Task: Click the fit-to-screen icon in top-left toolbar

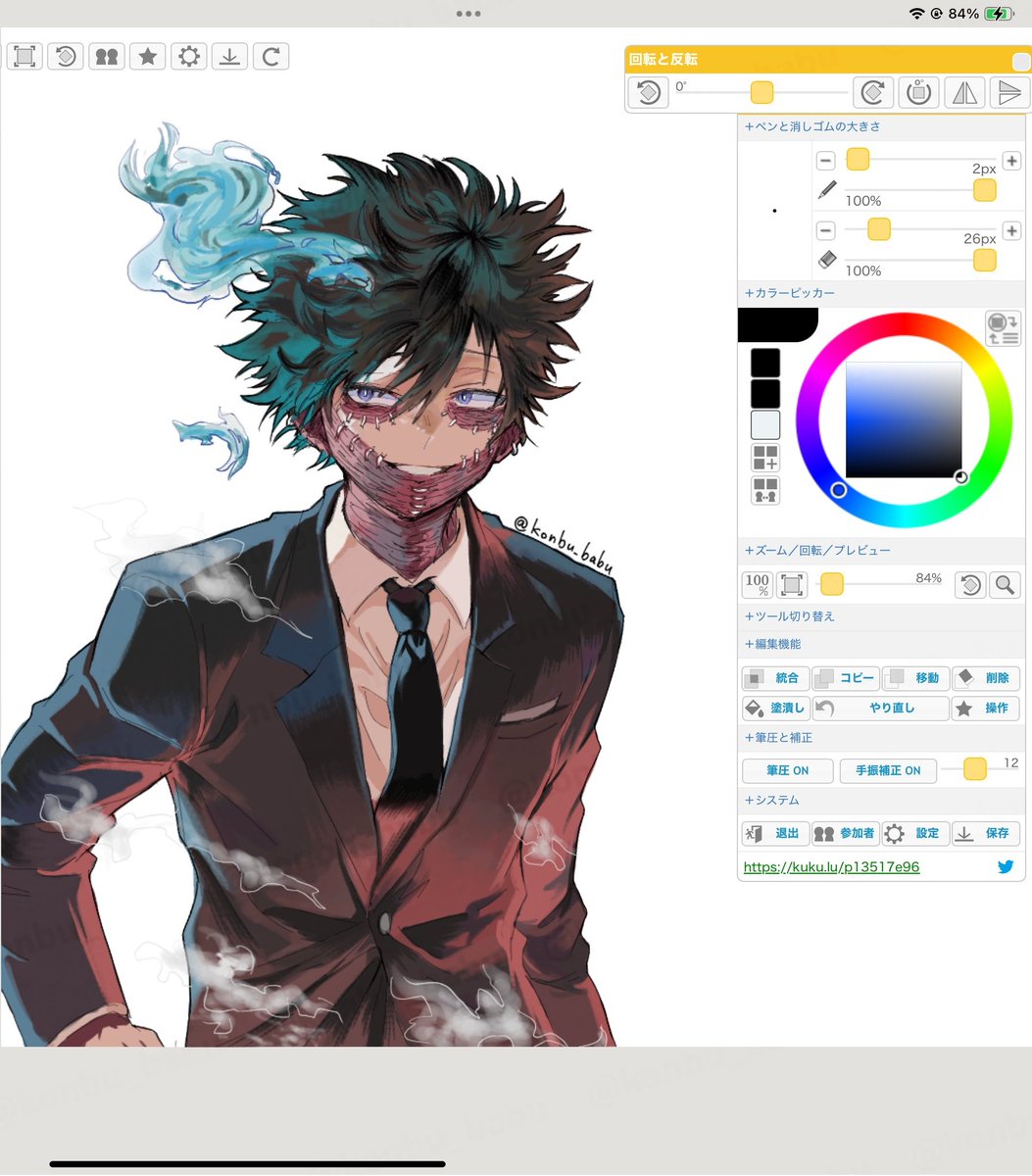Action: (25, 56)
